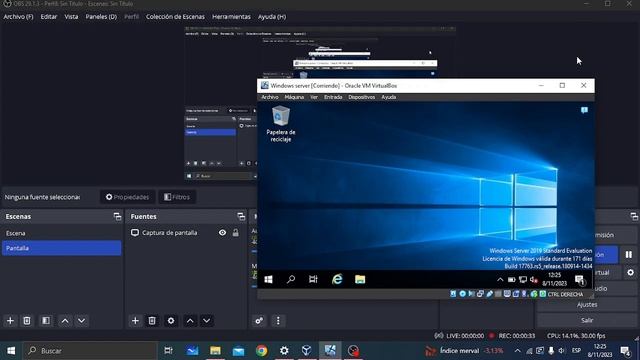Image resolution: width=640 pixels, height=360 pixels.
Task: Move source down in Fuentes panel
Action: [207, 321]
